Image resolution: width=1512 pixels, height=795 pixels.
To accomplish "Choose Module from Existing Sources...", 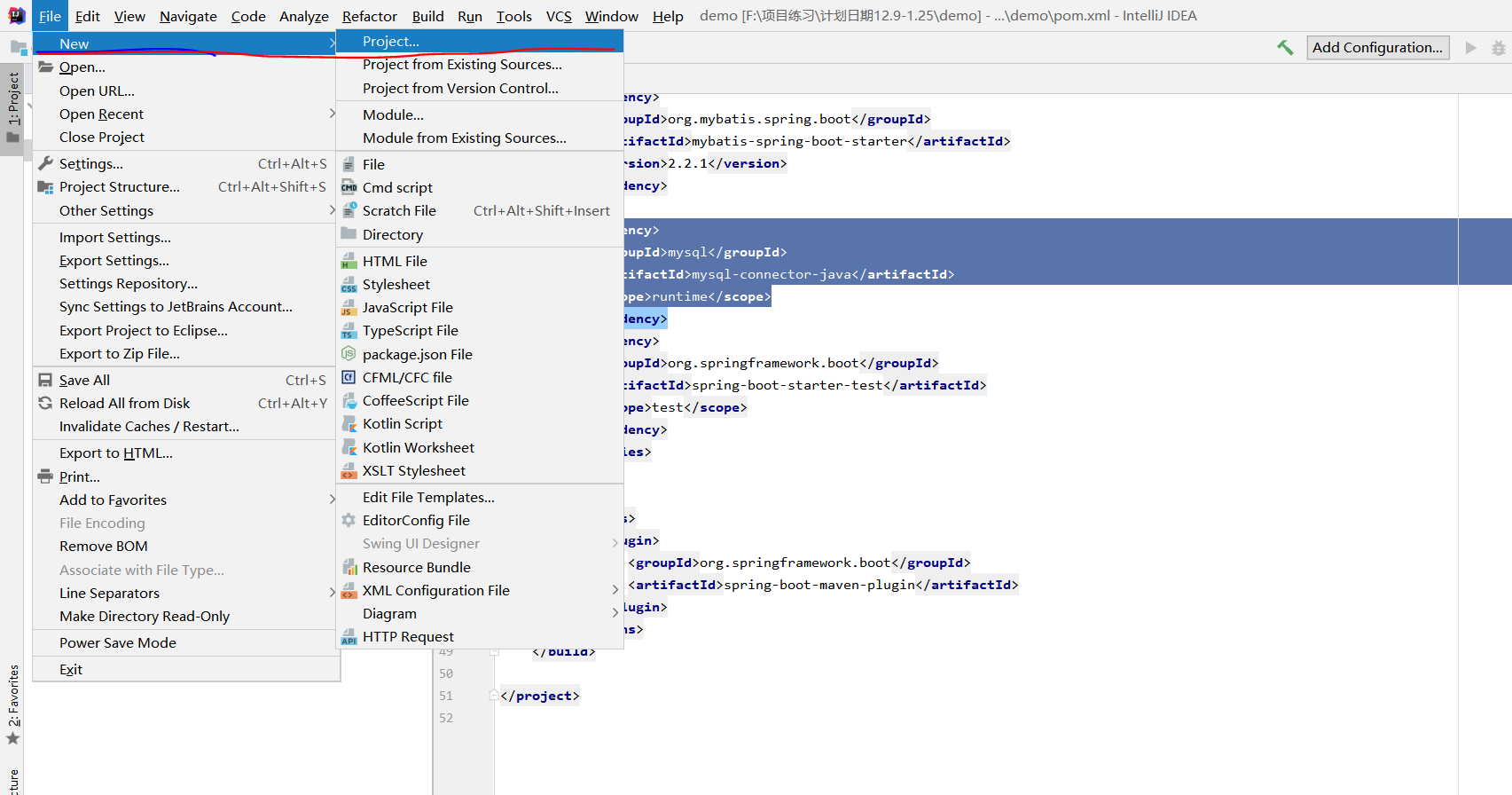I will click(480, 138).
